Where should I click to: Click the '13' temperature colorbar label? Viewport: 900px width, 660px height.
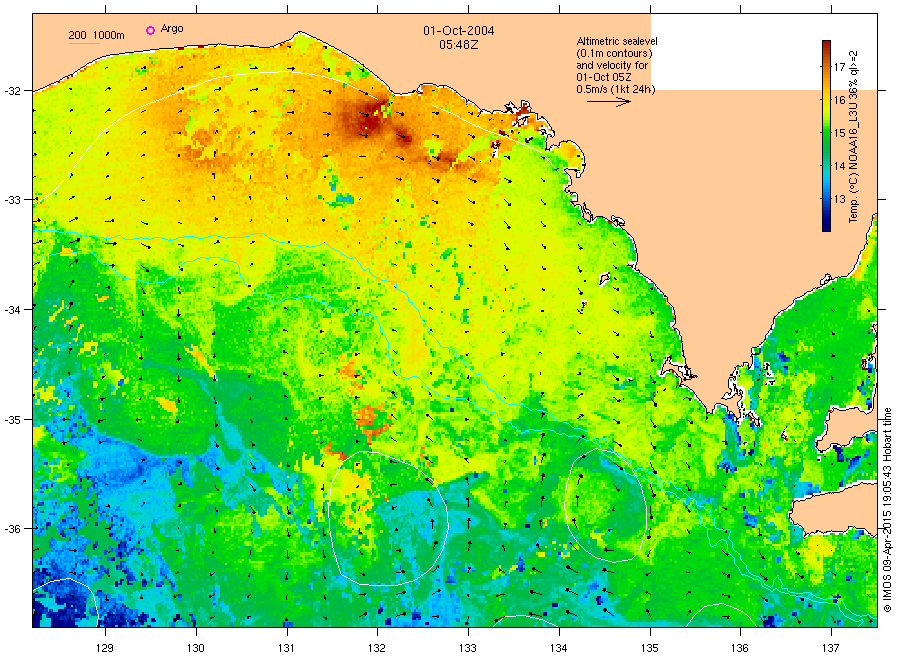(x=839, y=199)
